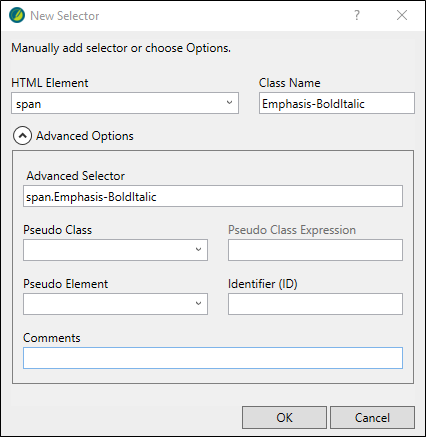426x437 pixels.
Task: Focus the Advanced Selector text box
Action: (213, 196)
